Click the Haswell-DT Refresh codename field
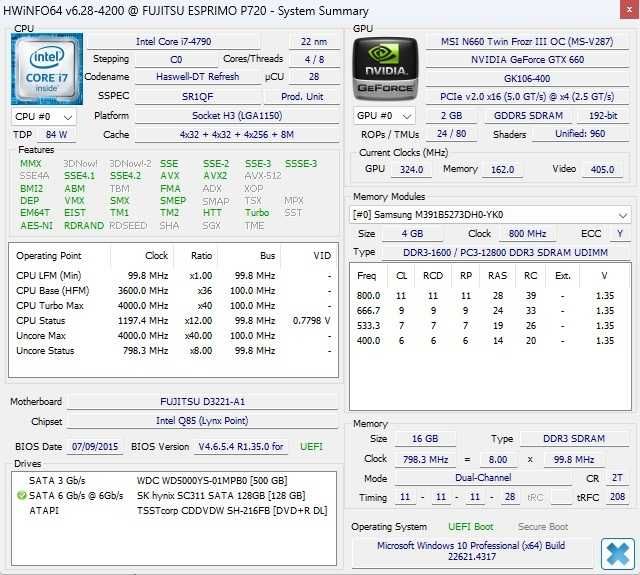The image size is (640, 575). pos(198,77)
